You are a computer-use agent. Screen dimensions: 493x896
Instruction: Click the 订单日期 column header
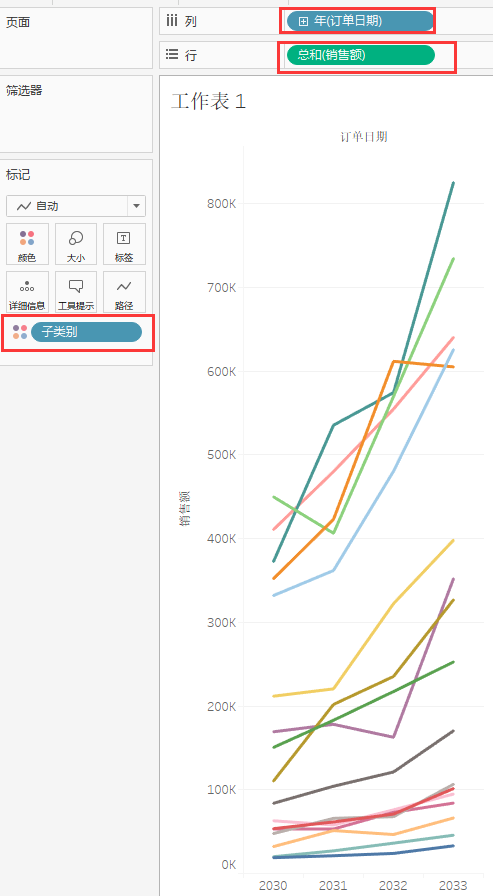click(x=363, y=136)
